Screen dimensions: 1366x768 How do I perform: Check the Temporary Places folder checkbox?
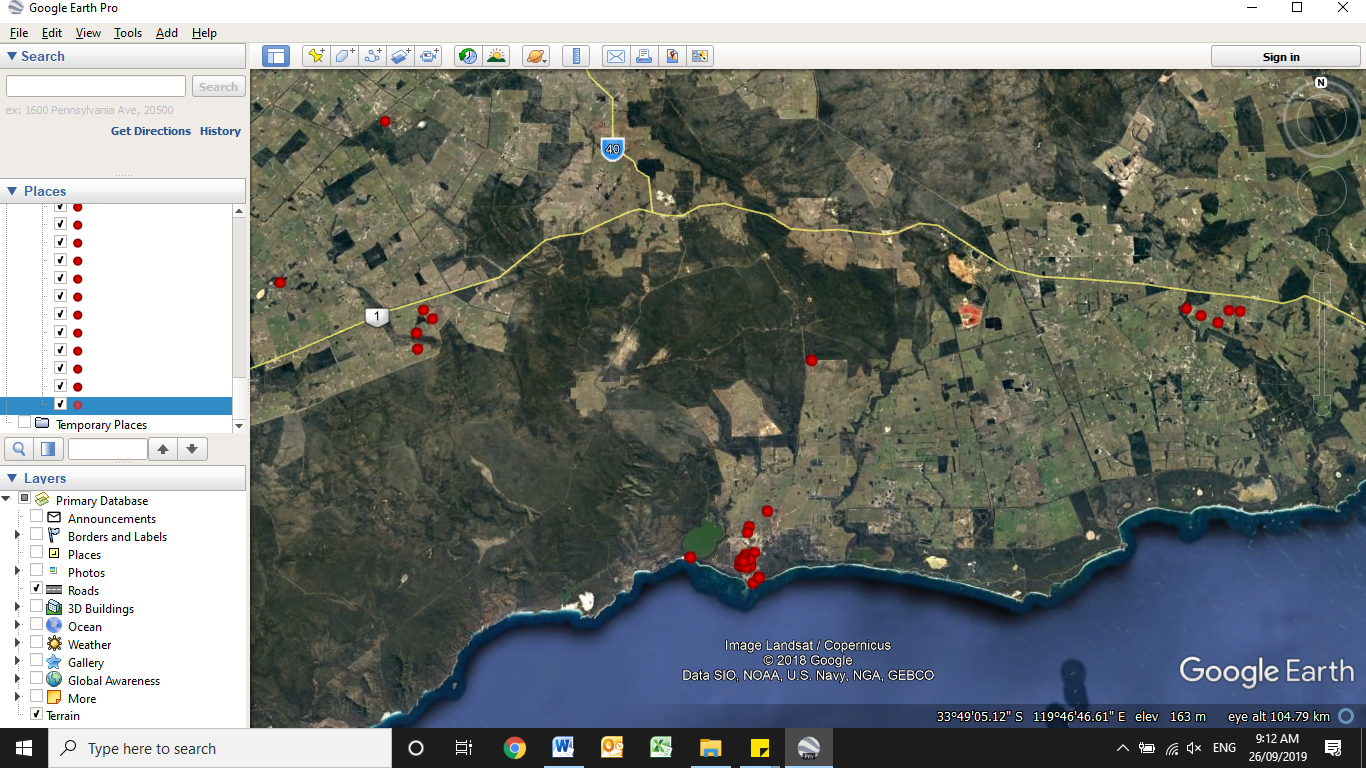pyautogui.click(x=24, y=423)
